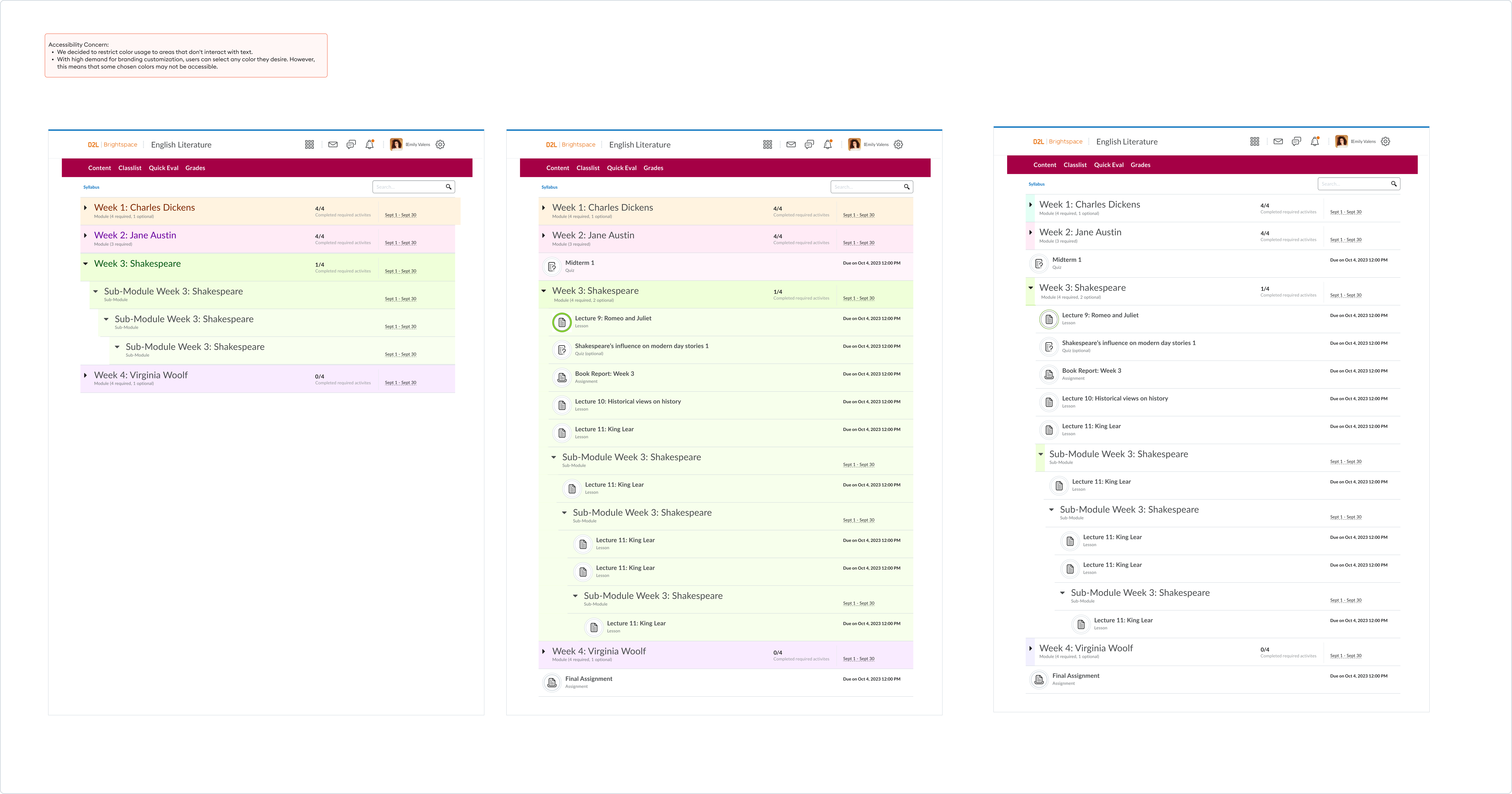Image resolution: width=1512 pixels, height=794 pixels.
Task: Expand Week 1: Charles Dickens in right mockup
Action: (1031, 204)
